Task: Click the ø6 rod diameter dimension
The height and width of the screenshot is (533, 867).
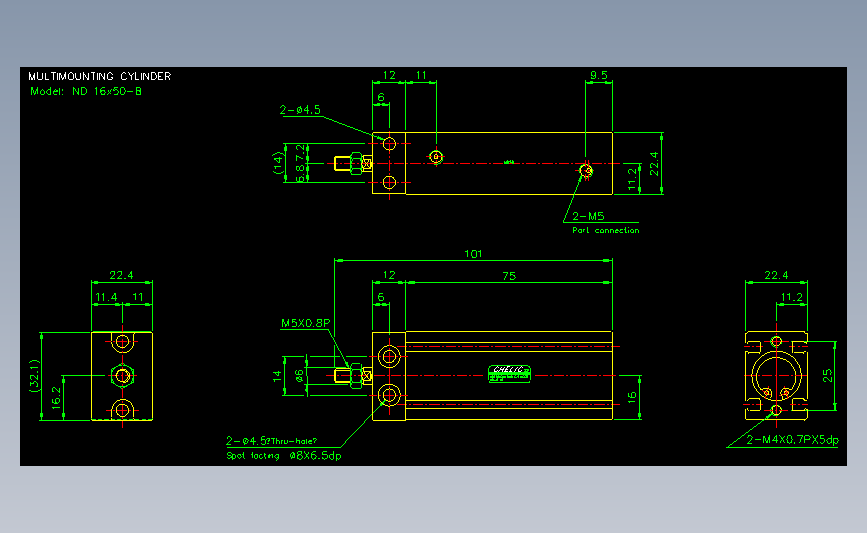Action: (x=299, y=376)
